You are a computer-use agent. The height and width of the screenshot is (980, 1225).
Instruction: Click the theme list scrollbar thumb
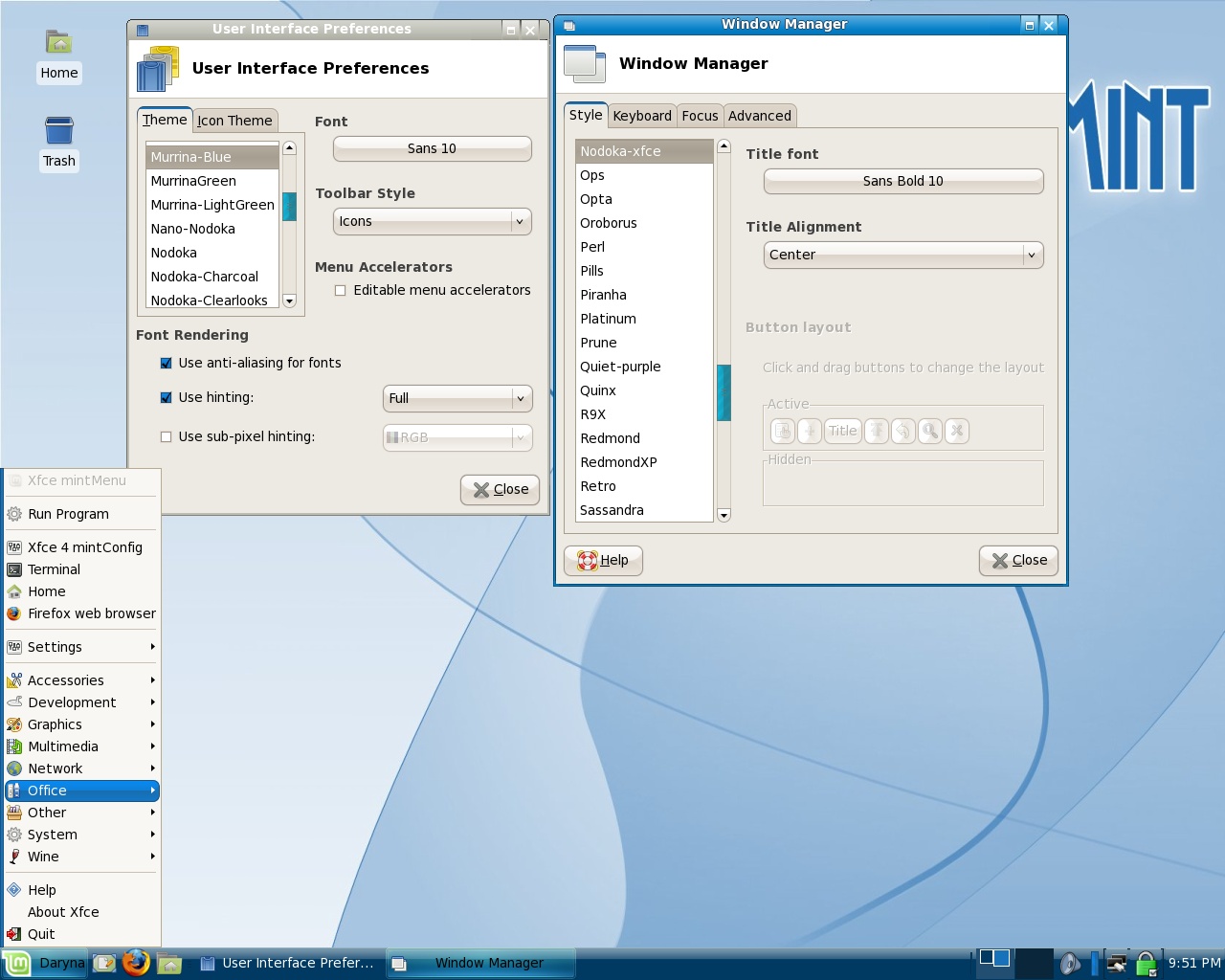tap(289, 206)
